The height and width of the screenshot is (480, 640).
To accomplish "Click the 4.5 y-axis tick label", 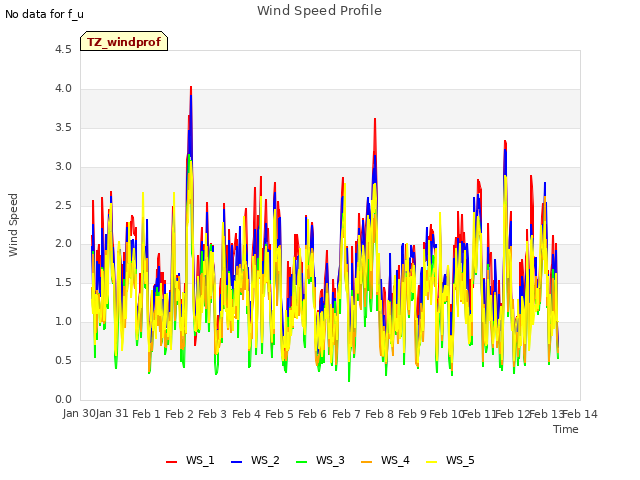I will [x=63, y=50].
